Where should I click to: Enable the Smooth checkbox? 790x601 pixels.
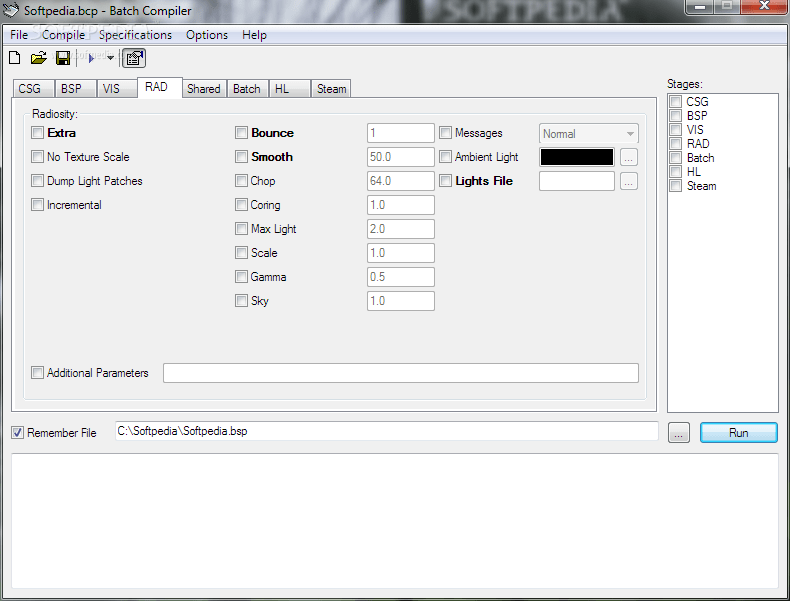tap(241, 157)
